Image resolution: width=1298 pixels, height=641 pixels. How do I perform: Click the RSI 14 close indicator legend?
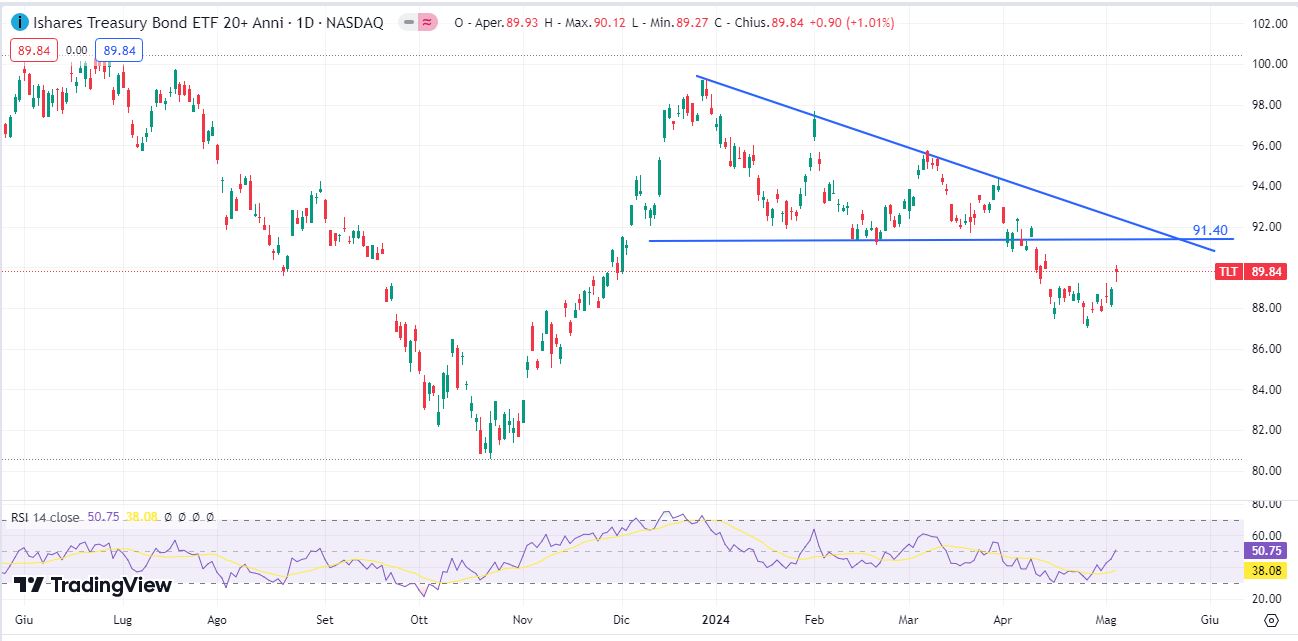click(x=46, y=517)
